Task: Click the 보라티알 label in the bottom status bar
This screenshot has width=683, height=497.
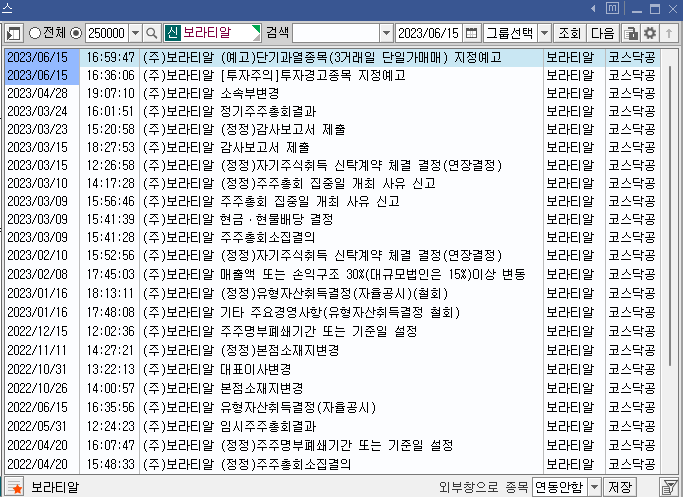Action: tap(55, 487)
